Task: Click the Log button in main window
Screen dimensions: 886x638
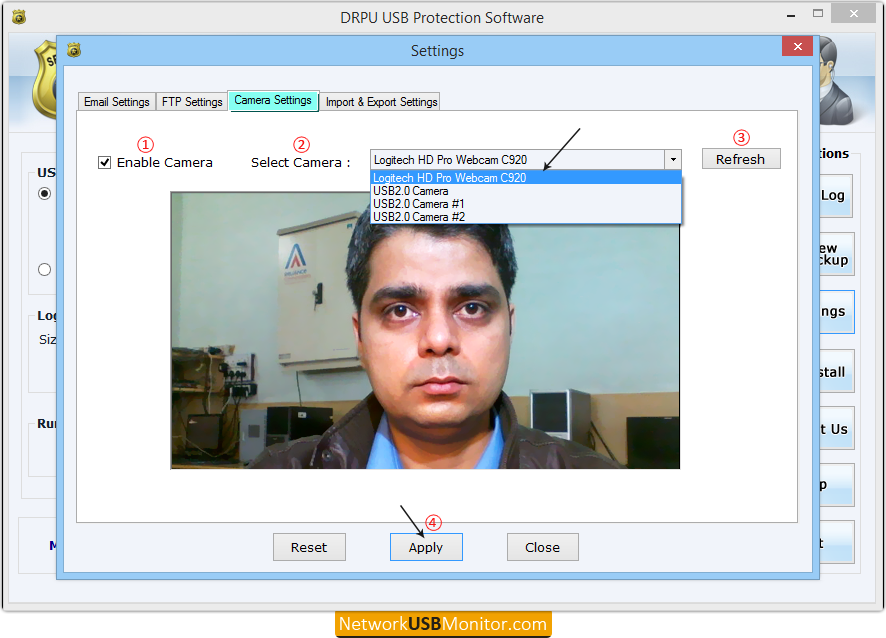Action: 836,196
